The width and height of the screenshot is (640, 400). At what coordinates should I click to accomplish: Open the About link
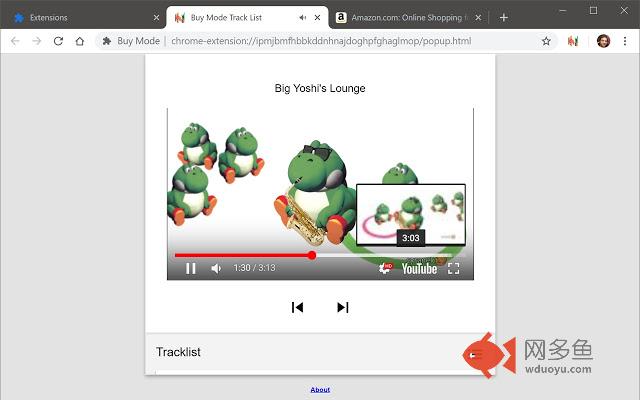320,390
